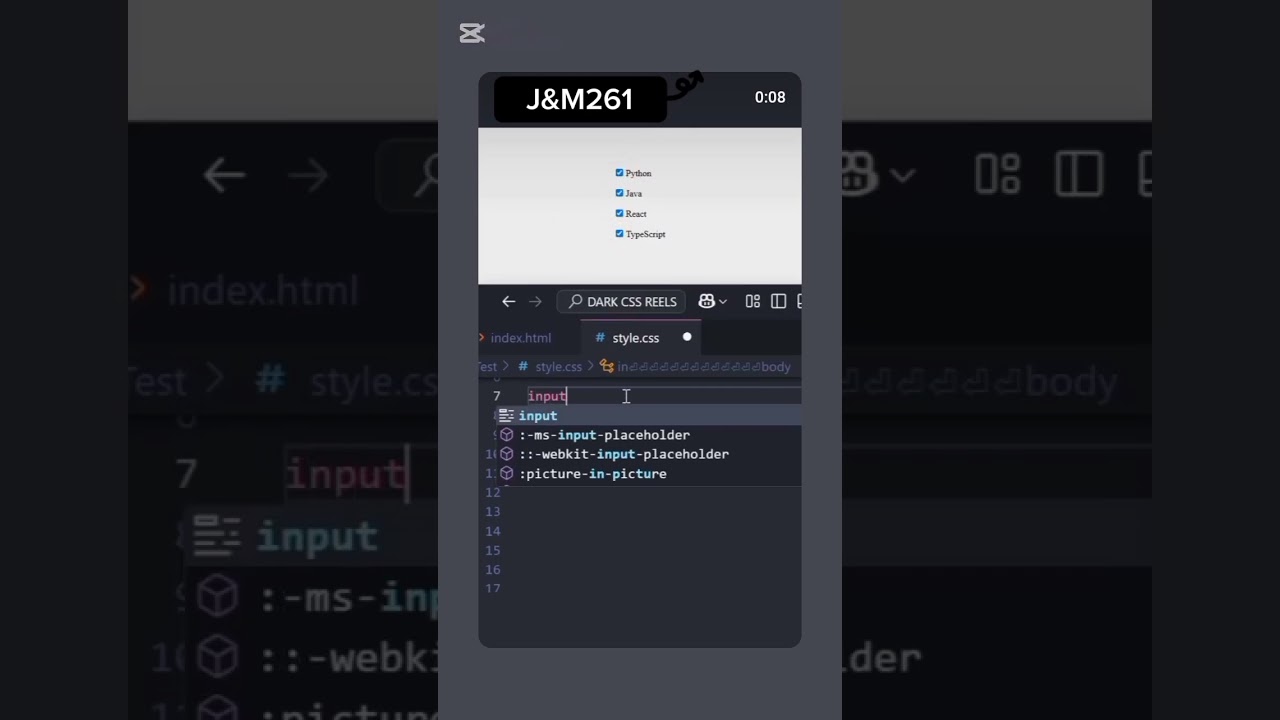Click cube icon beside :picture-in-picture
The height and width of the screenshot is (720, 1280).
506,474
